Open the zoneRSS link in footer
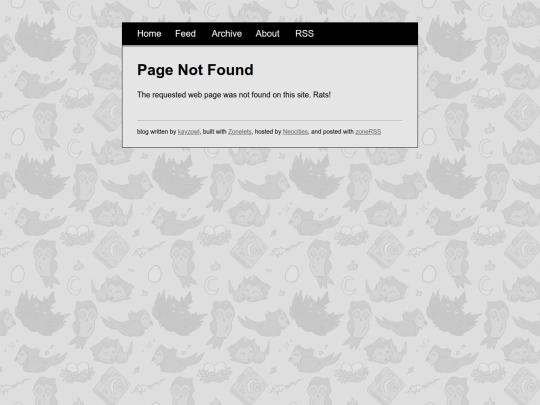 point(368,132)
